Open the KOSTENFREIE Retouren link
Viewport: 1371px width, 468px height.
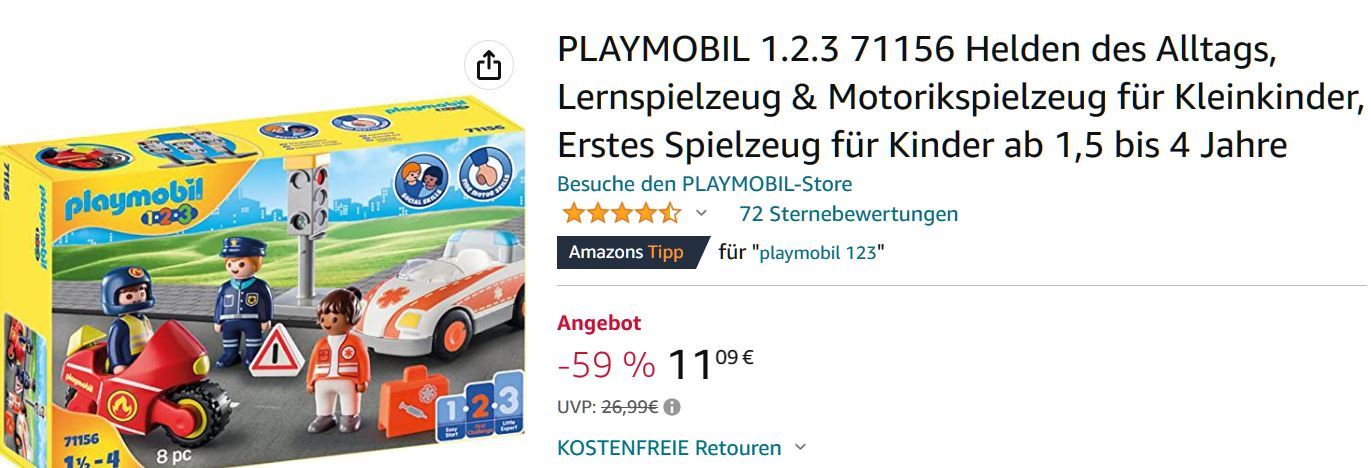tap(669, 447)
